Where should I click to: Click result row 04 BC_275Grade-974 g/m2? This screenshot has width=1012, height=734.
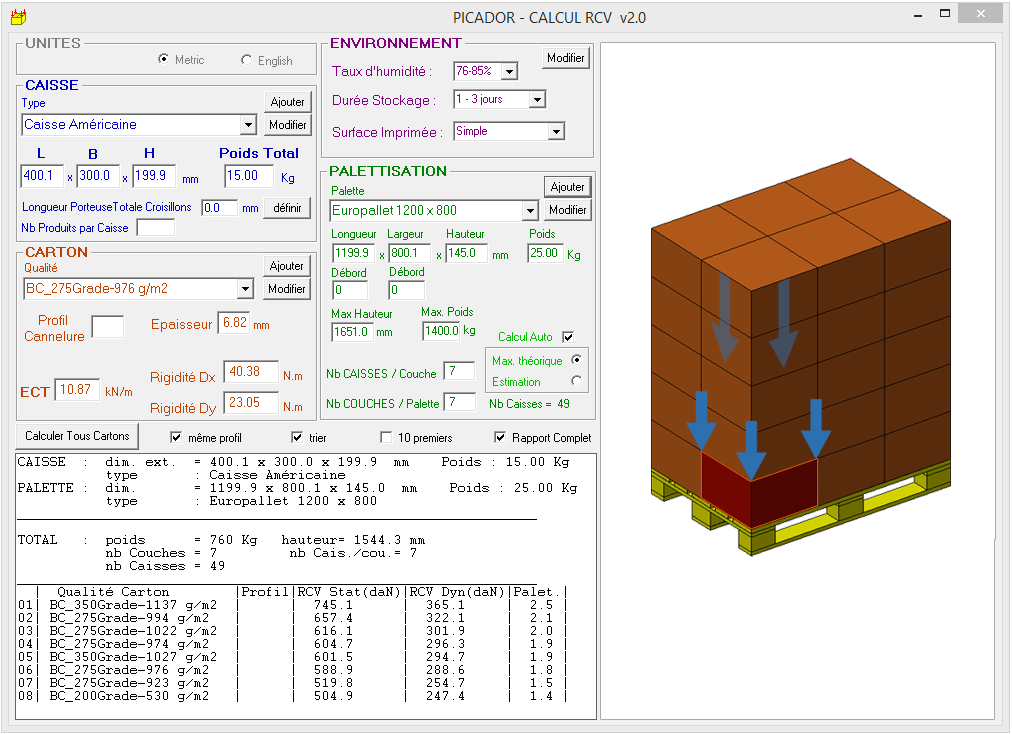click(292, 644)
